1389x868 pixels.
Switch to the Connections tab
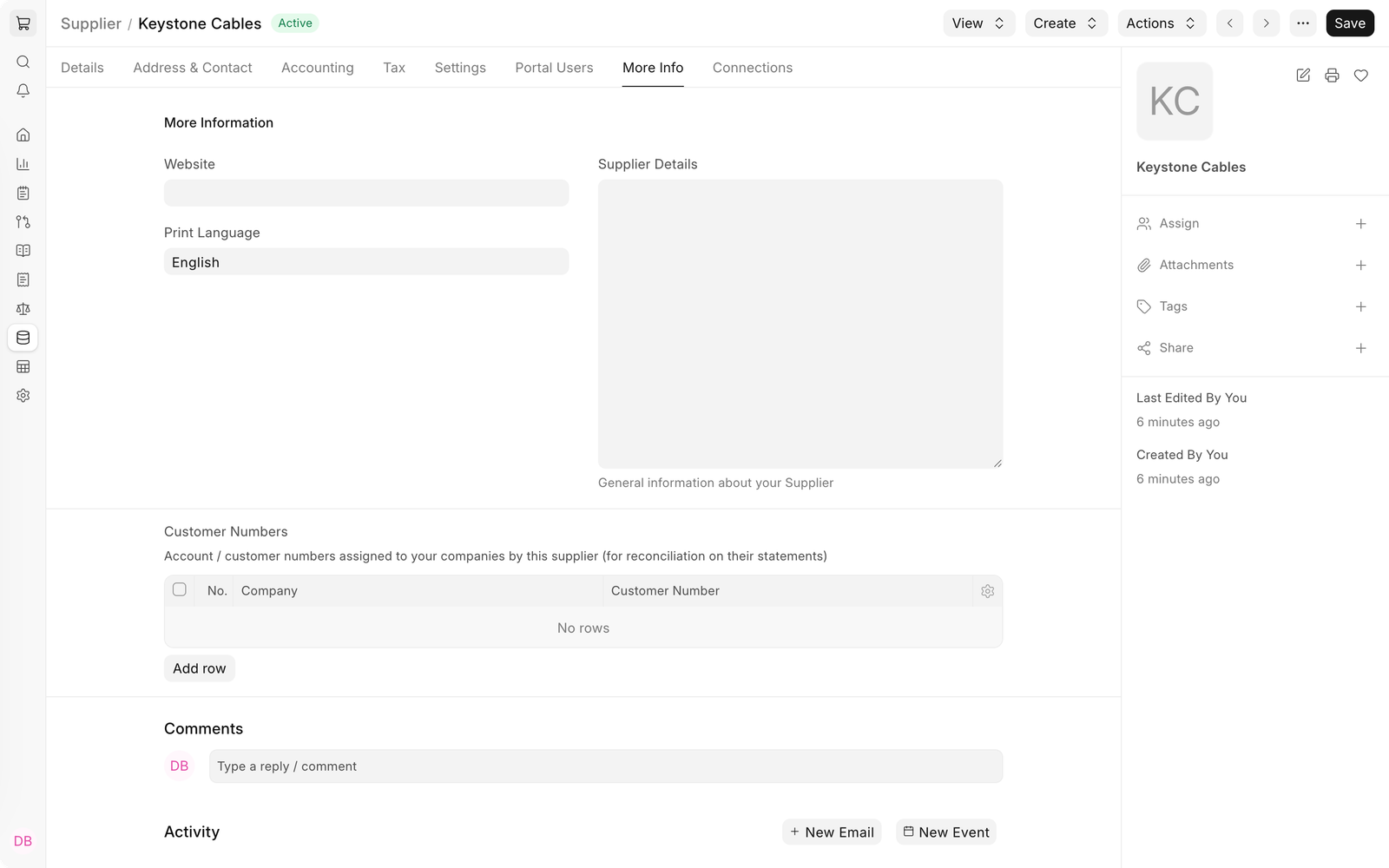pos(753,68)
